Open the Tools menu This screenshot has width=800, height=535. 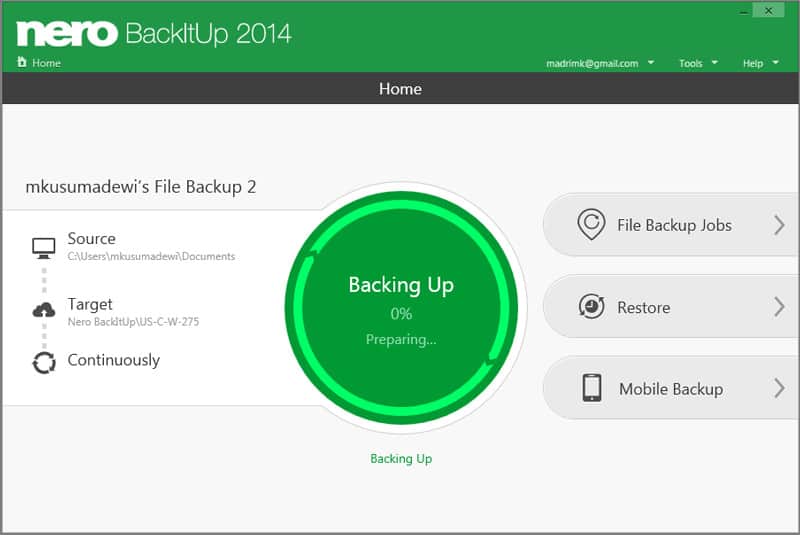[x=697, y=63]
